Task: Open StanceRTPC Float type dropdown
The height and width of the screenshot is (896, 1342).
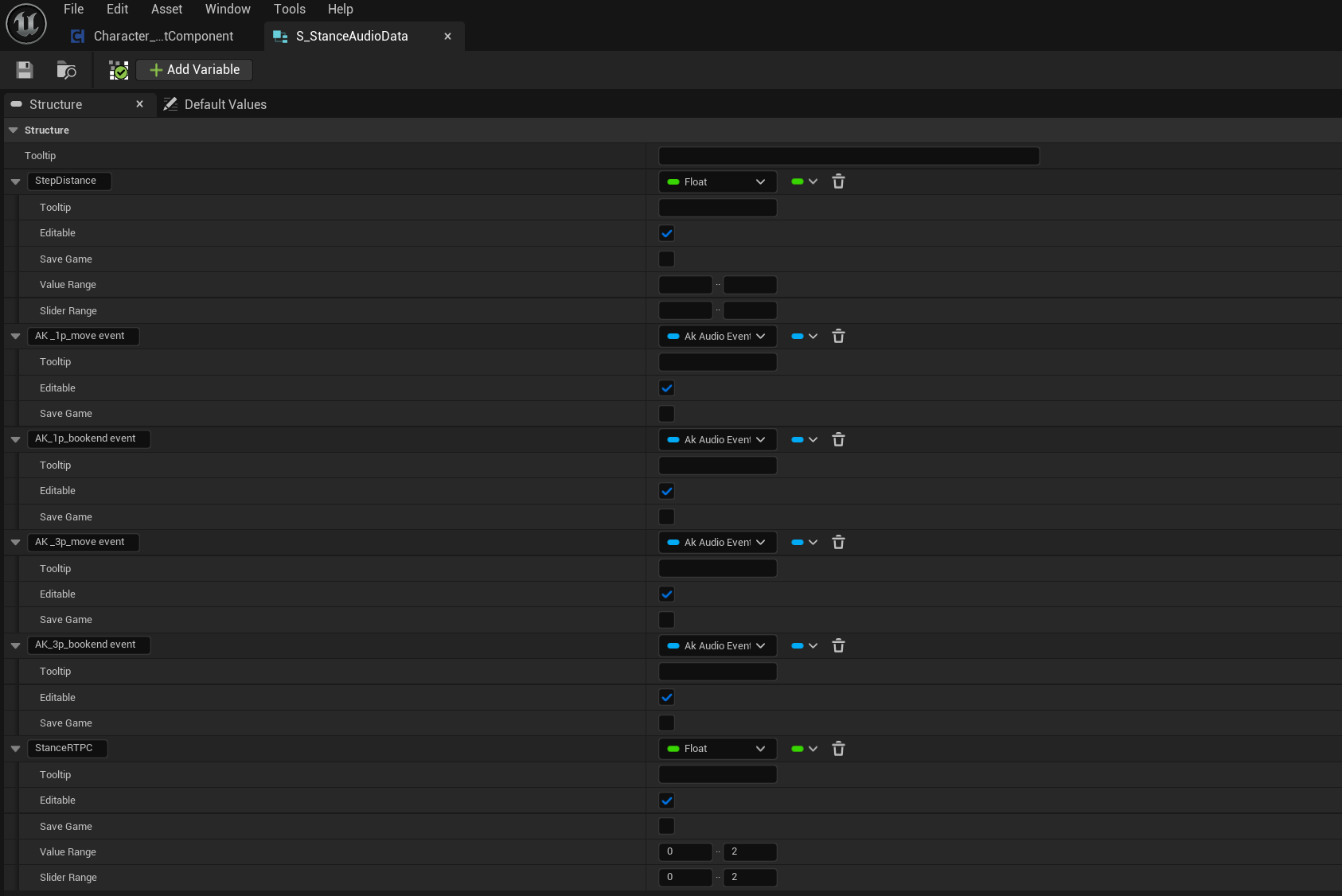Action: point(717,749)
